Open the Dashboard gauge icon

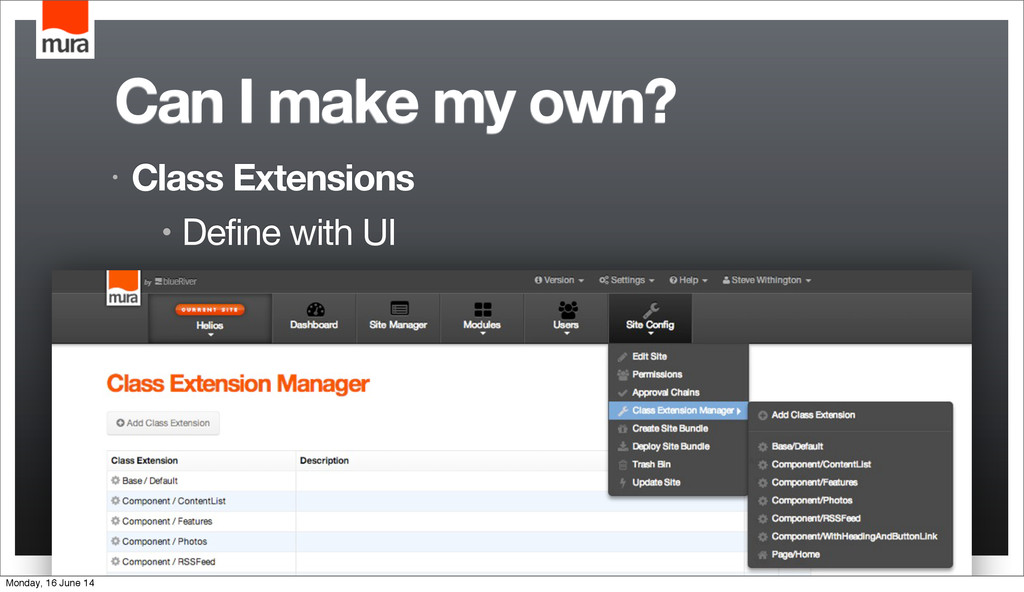315,309
